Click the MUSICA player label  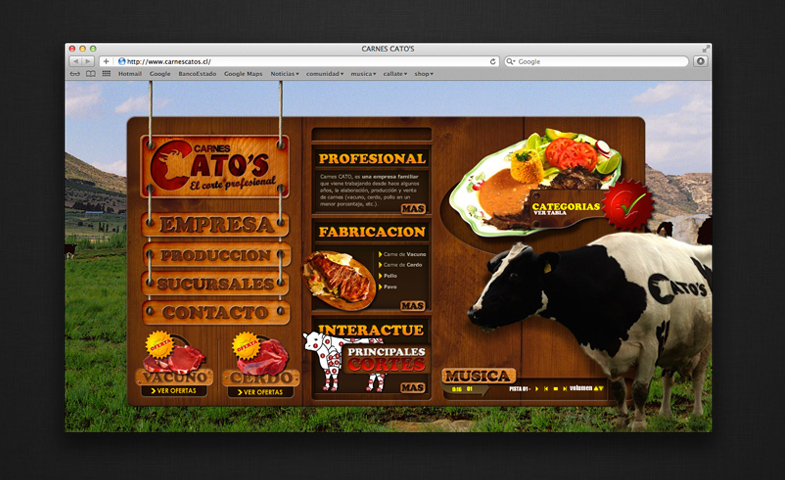click(478, 376)
